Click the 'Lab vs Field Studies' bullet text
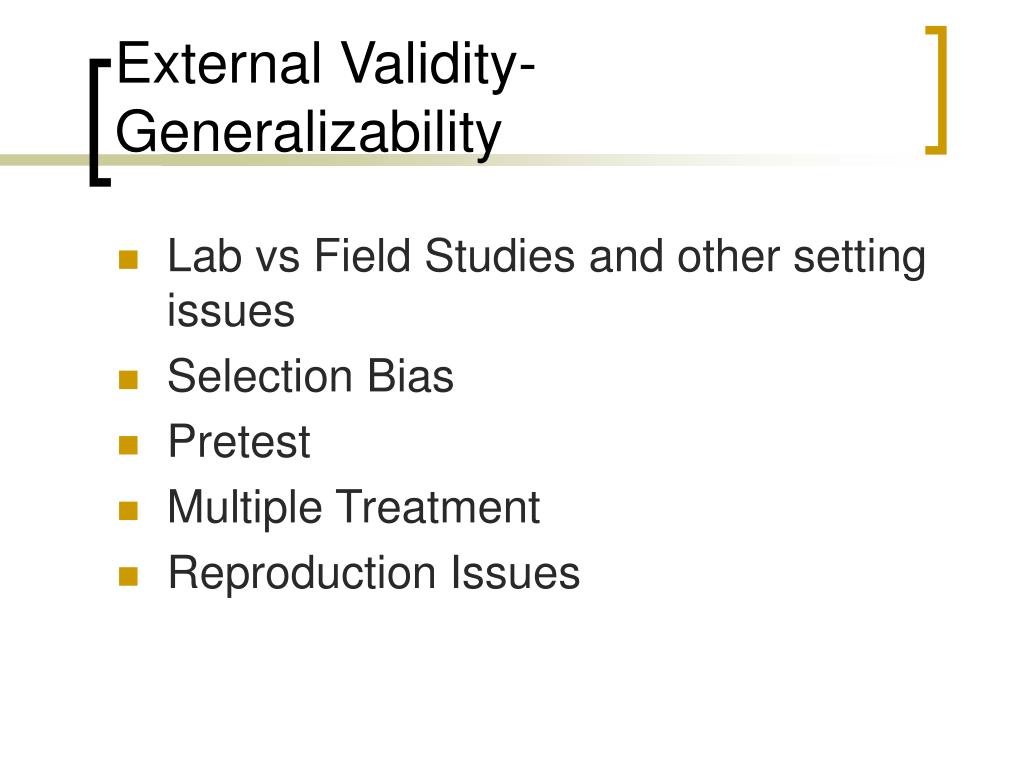The width and height of the screenshot is (1024, 768). [x=371, y=255]
